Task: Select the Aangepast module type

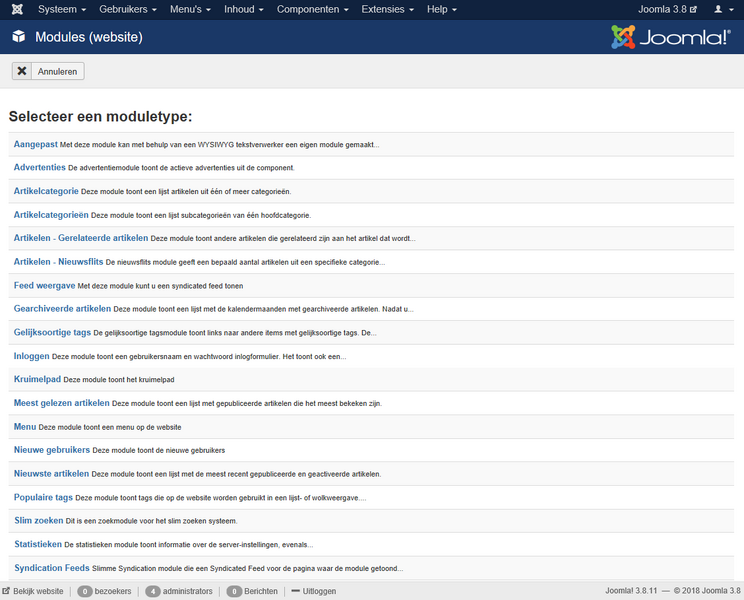Action: (36, 144)
